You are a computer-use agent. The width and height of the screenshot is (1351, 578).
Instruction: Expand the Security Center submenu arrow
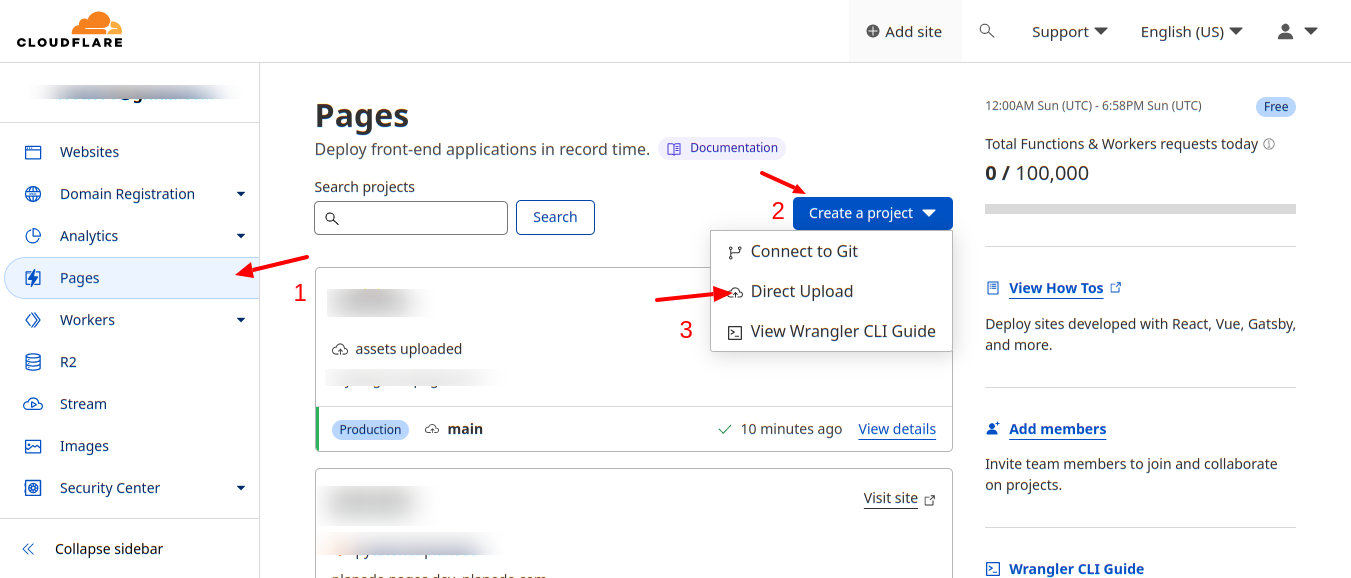coord(241,488)
